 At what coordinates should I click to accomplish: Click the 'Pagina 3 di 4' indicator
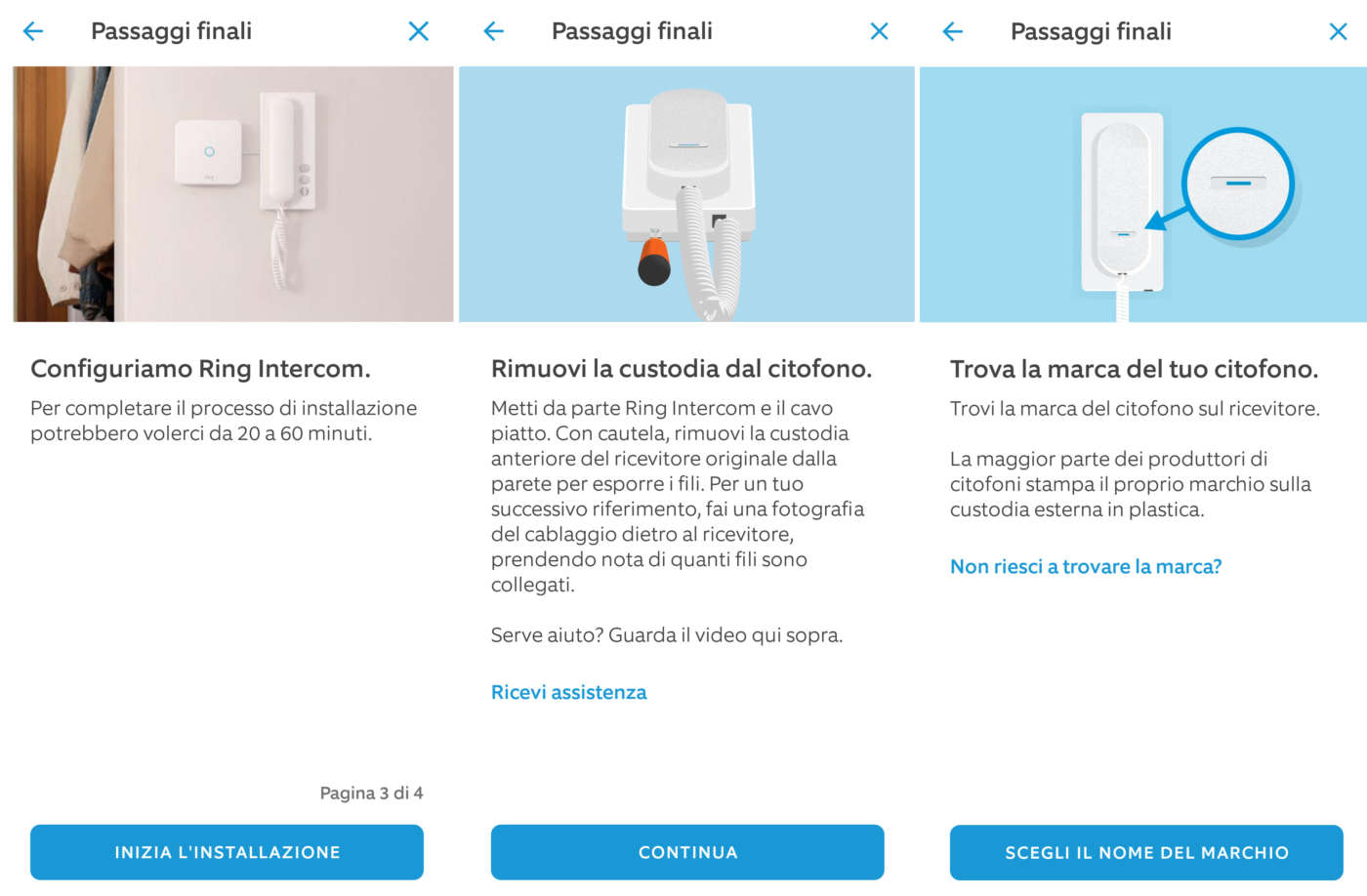click(371, 793)
